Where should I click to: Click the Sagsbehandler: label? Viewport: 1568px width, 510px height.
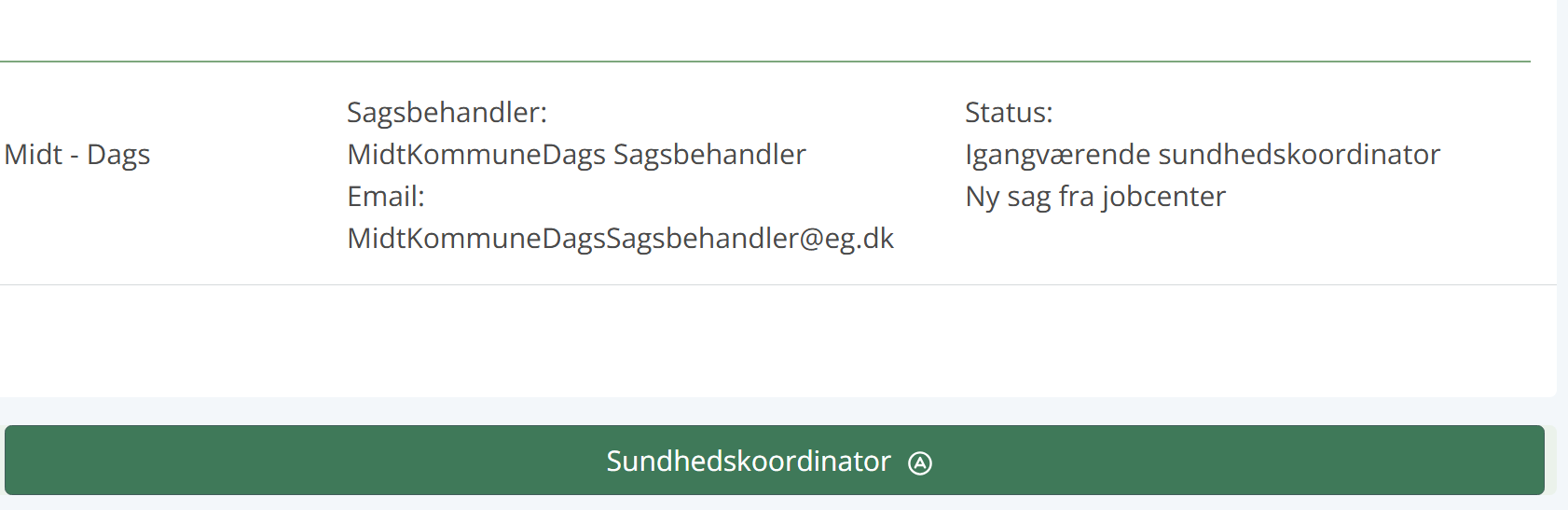click(447, 113)
